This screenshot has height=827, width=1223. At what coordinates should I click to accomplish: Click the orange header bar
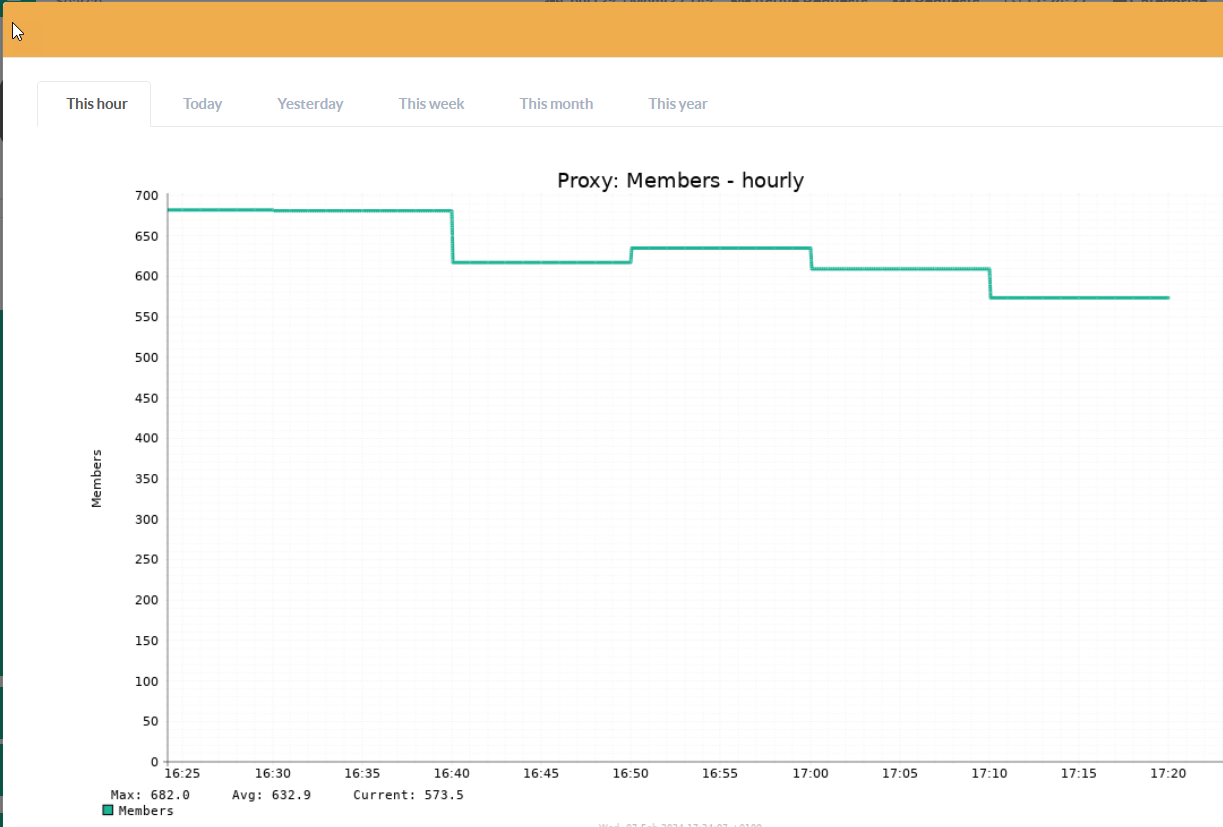[611, 30]
